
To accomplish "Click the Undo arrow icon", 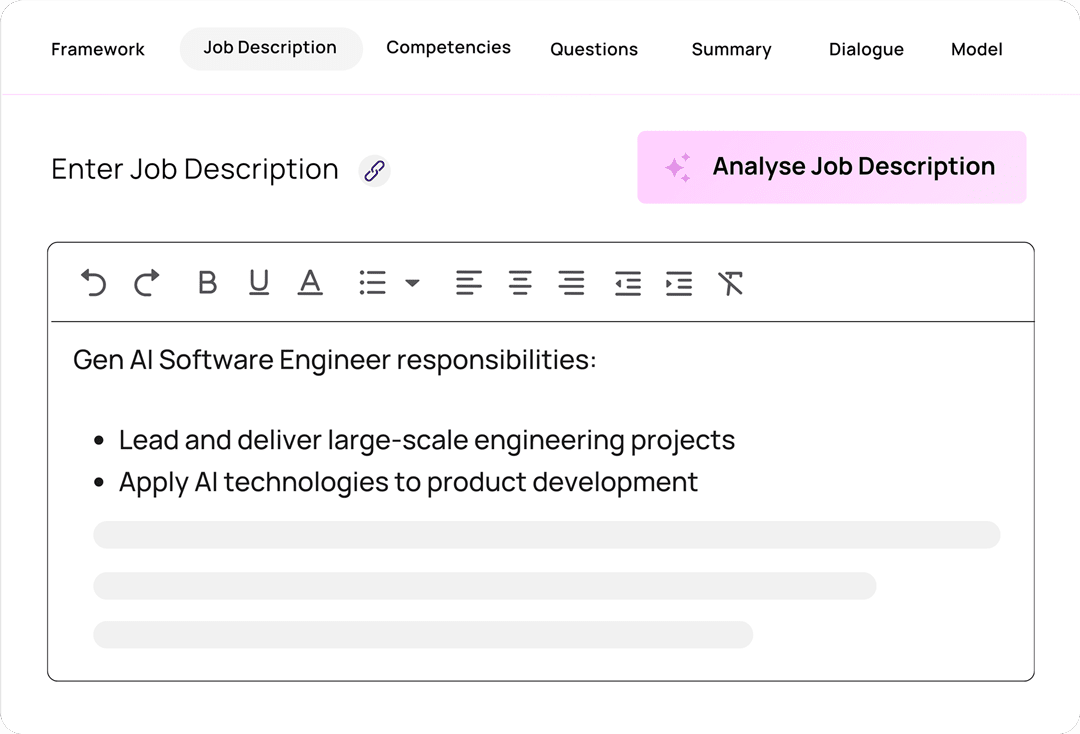I will [x=93, y=283].
